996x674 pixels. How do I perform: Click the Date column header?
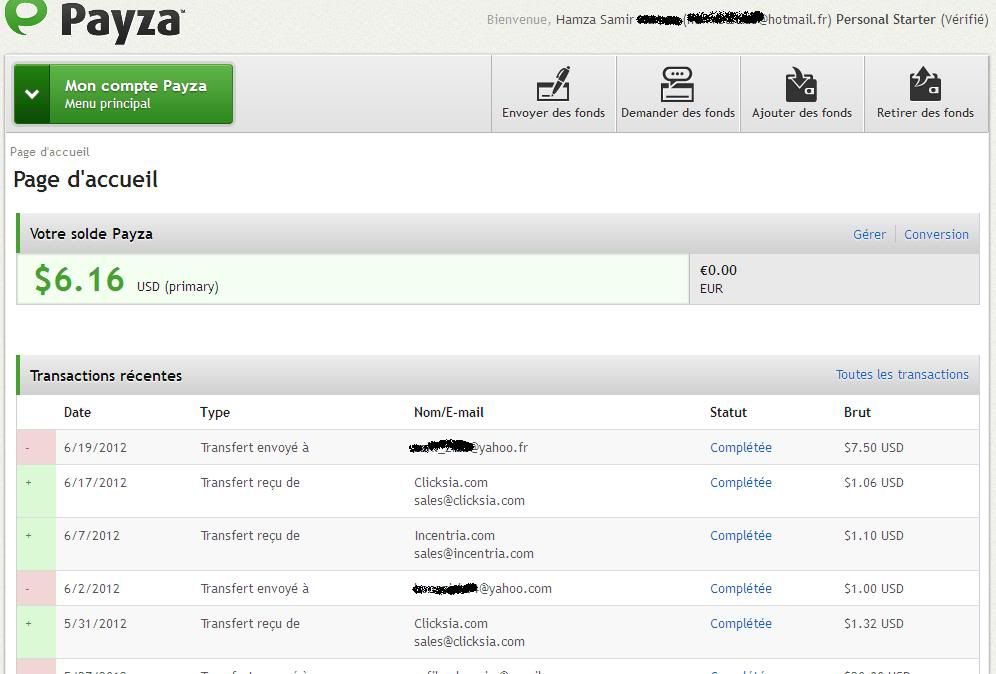pyautogui.click(x=77, y=412)
